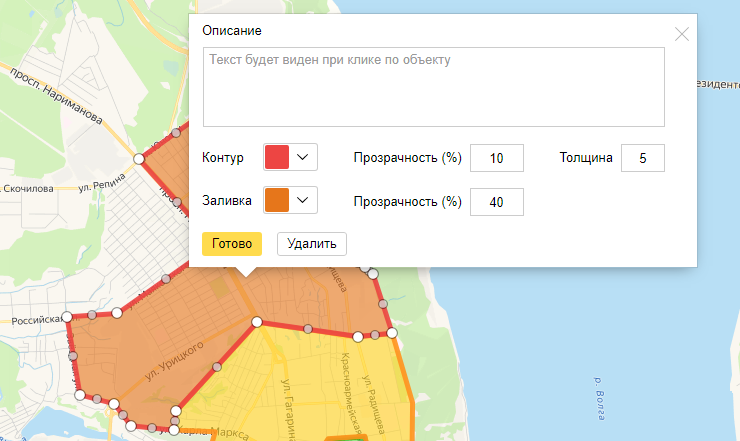Click the просп. Нариманова street label
Screen dimensions: 740x441
click(x=56, y=98)
